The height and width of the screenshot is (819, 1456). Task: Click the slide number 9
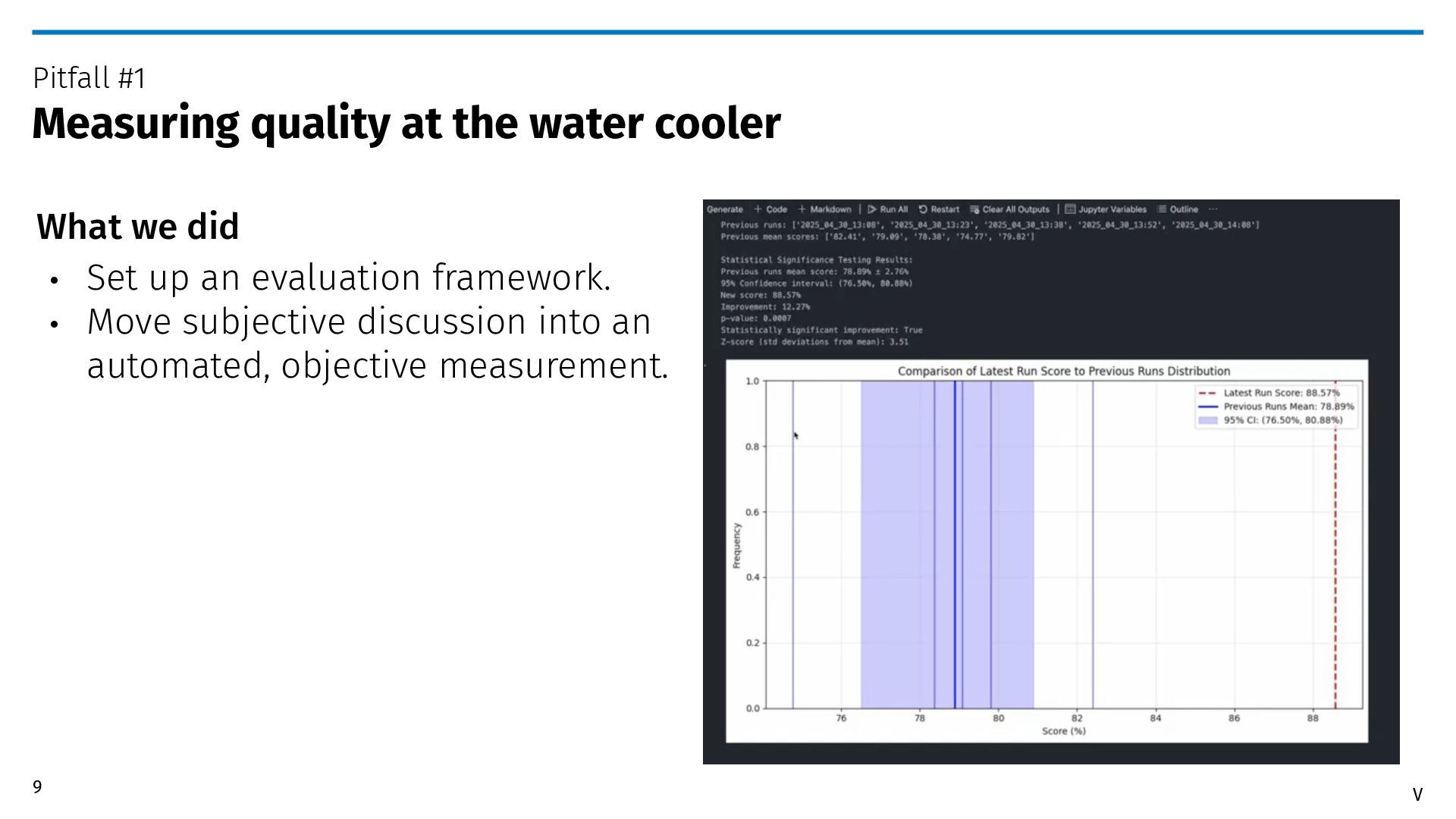(37, 787)
